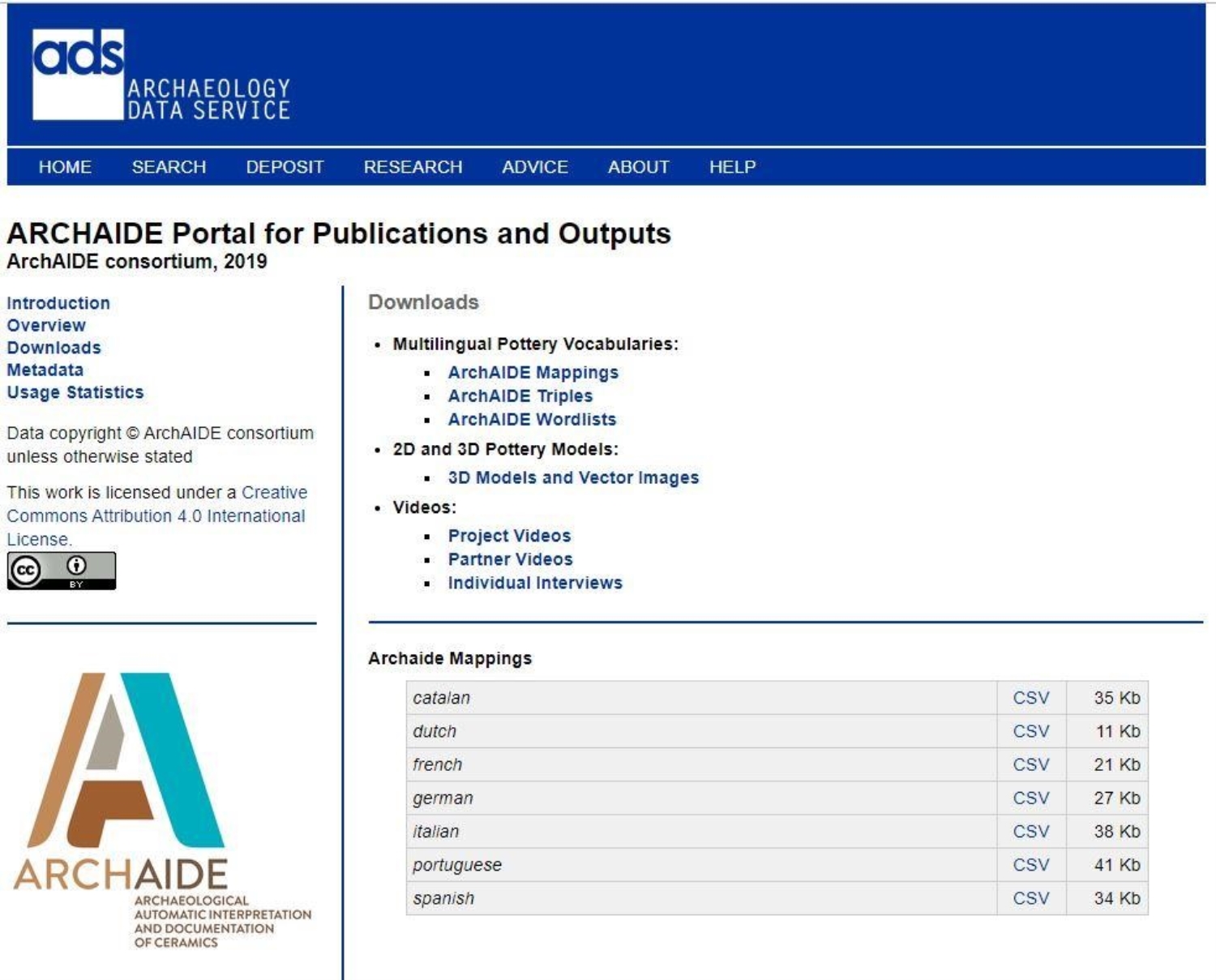The image size is (1216, 980).
Task: Open the Partner Videos link
Action: (511, 559)
